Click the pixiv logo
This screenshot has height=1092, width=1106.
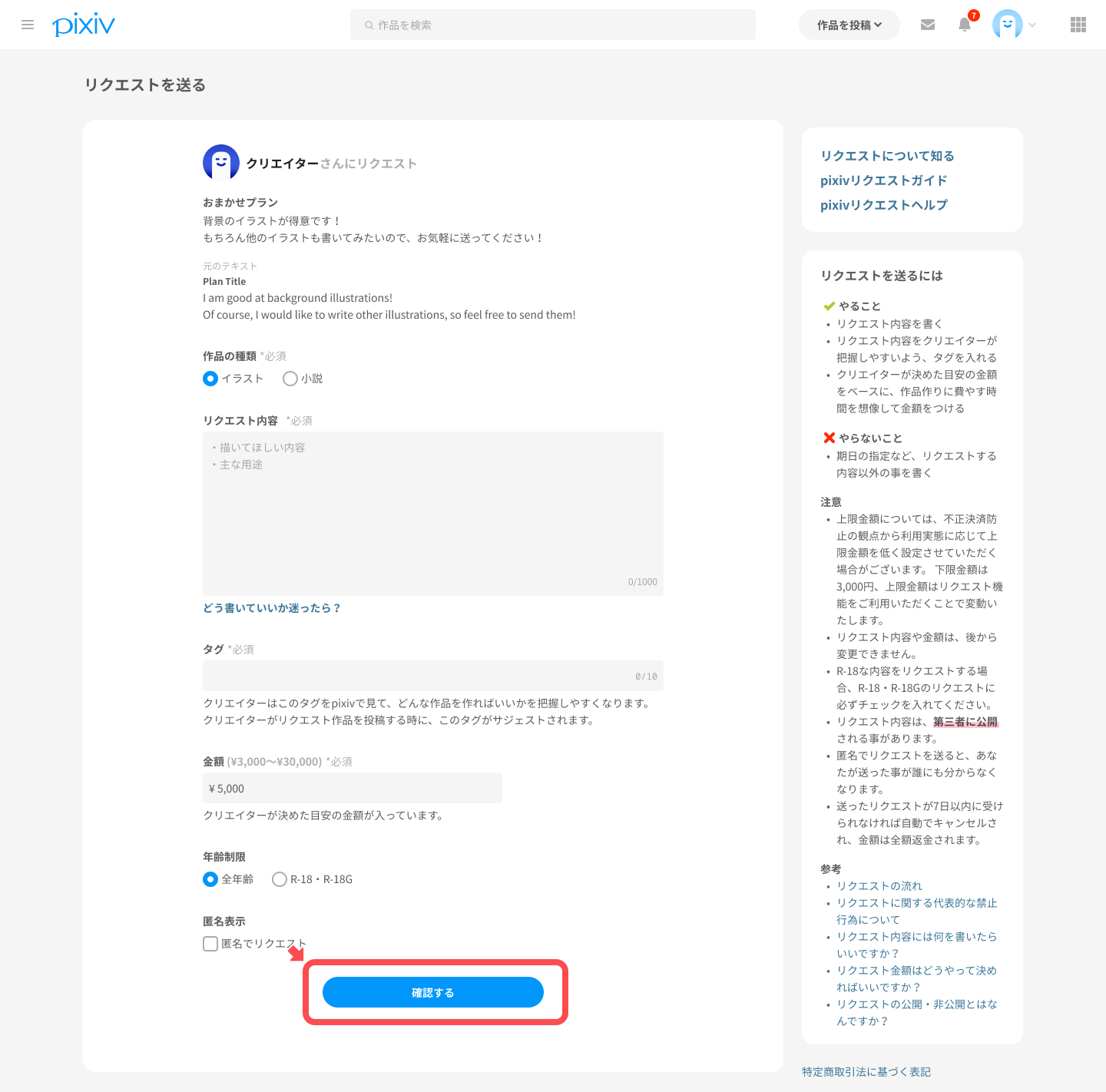pyautogui.click(x=84, y=25)
